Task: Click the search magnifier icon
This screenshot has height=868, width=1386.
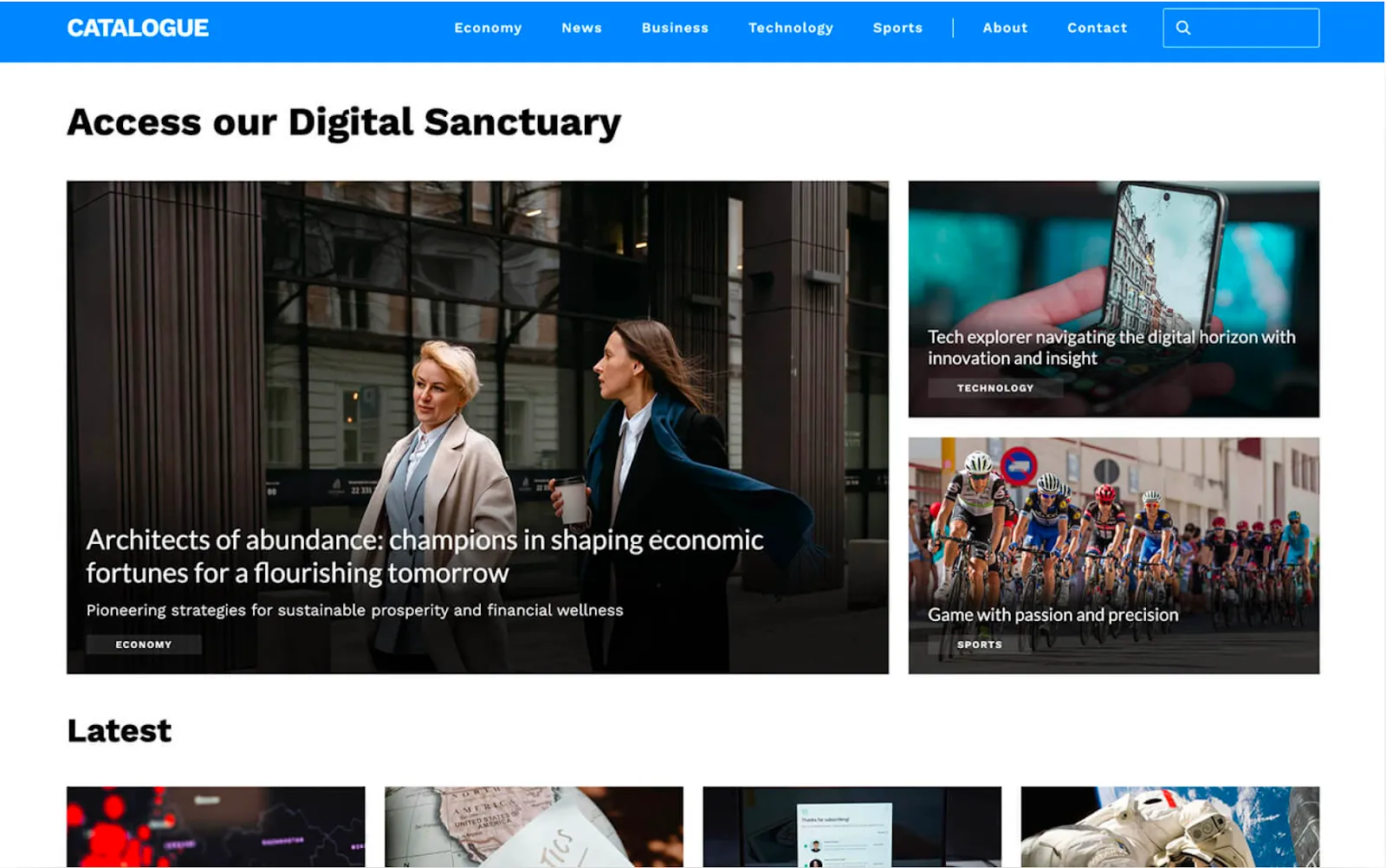Action: click(1183, 28)
